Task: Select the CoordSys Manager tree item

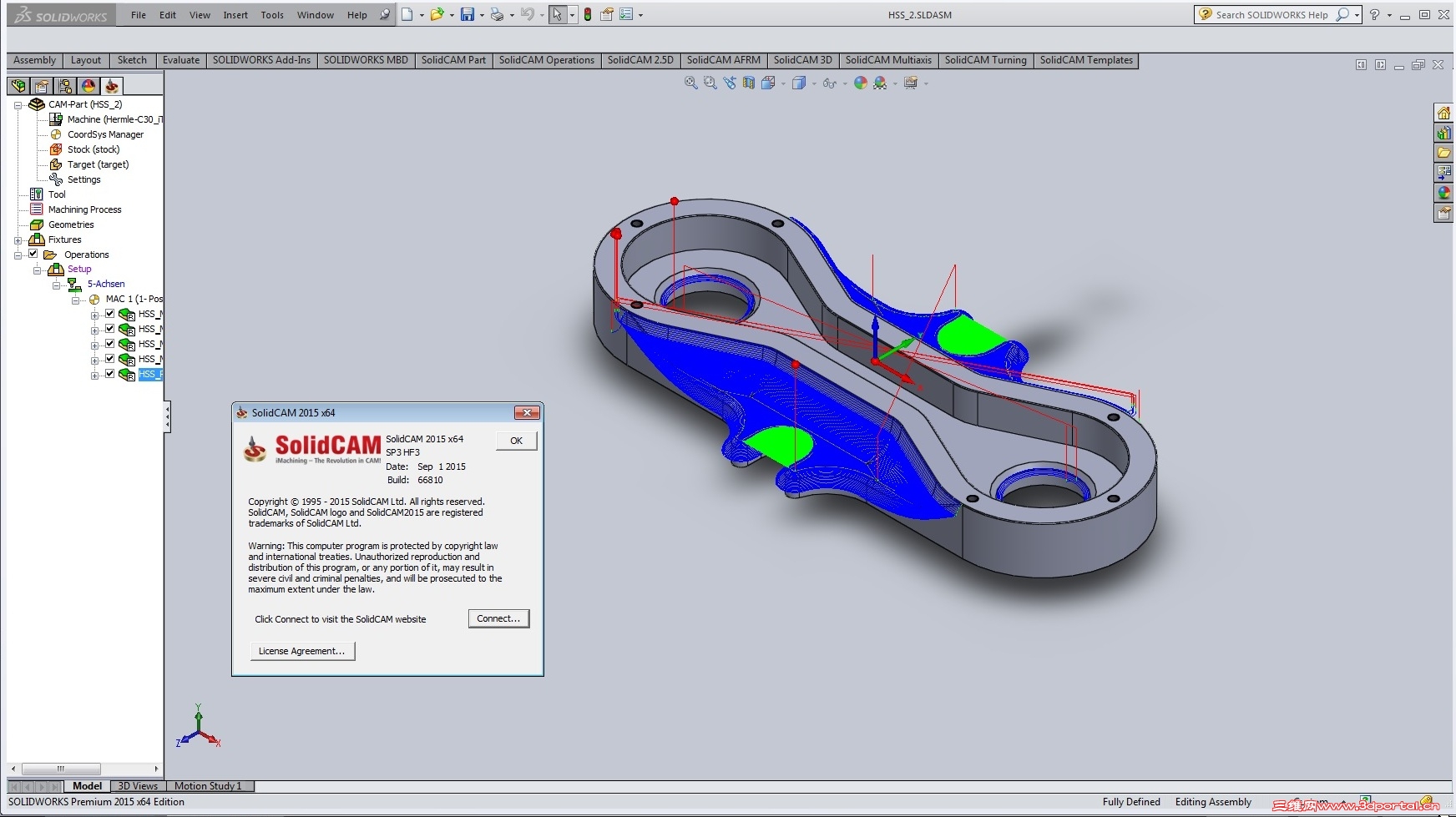Action: coord(105,134)
